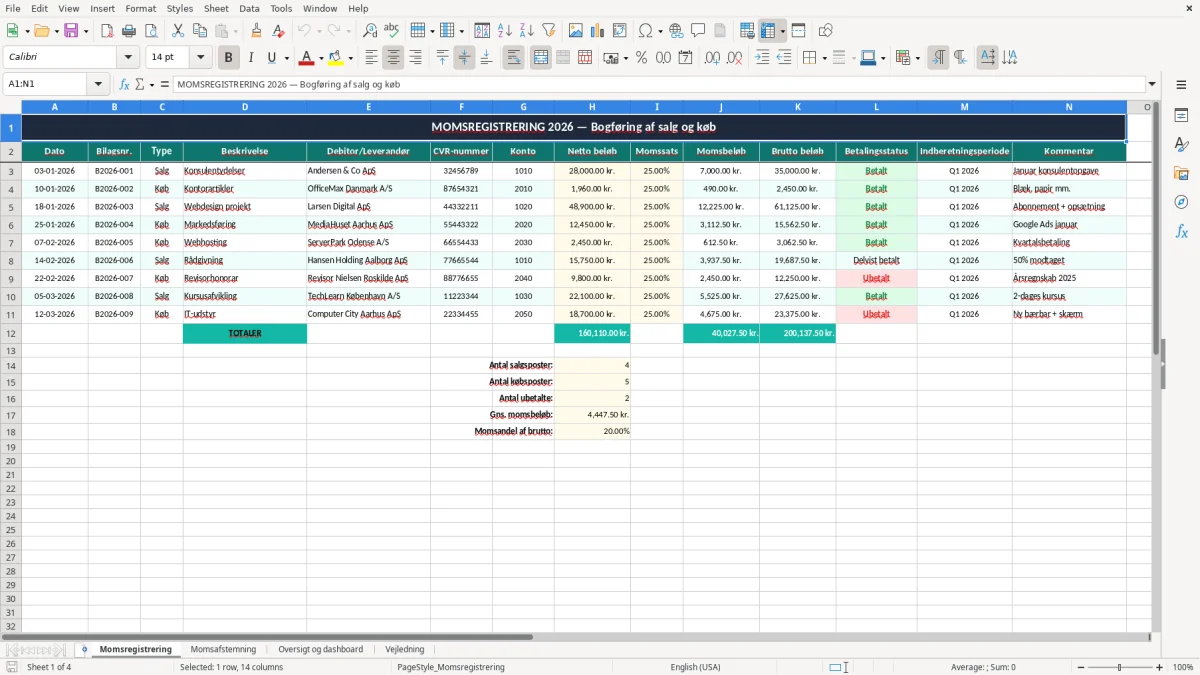1200x675 pixels.
Task: Open Print Preview from the toolbar
Action: 151,31
